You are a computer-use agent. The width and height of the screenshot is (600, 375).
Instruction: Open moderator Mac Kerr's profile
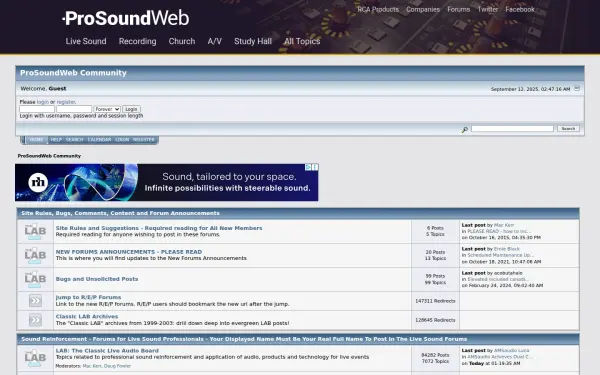(x=92, y=366)
